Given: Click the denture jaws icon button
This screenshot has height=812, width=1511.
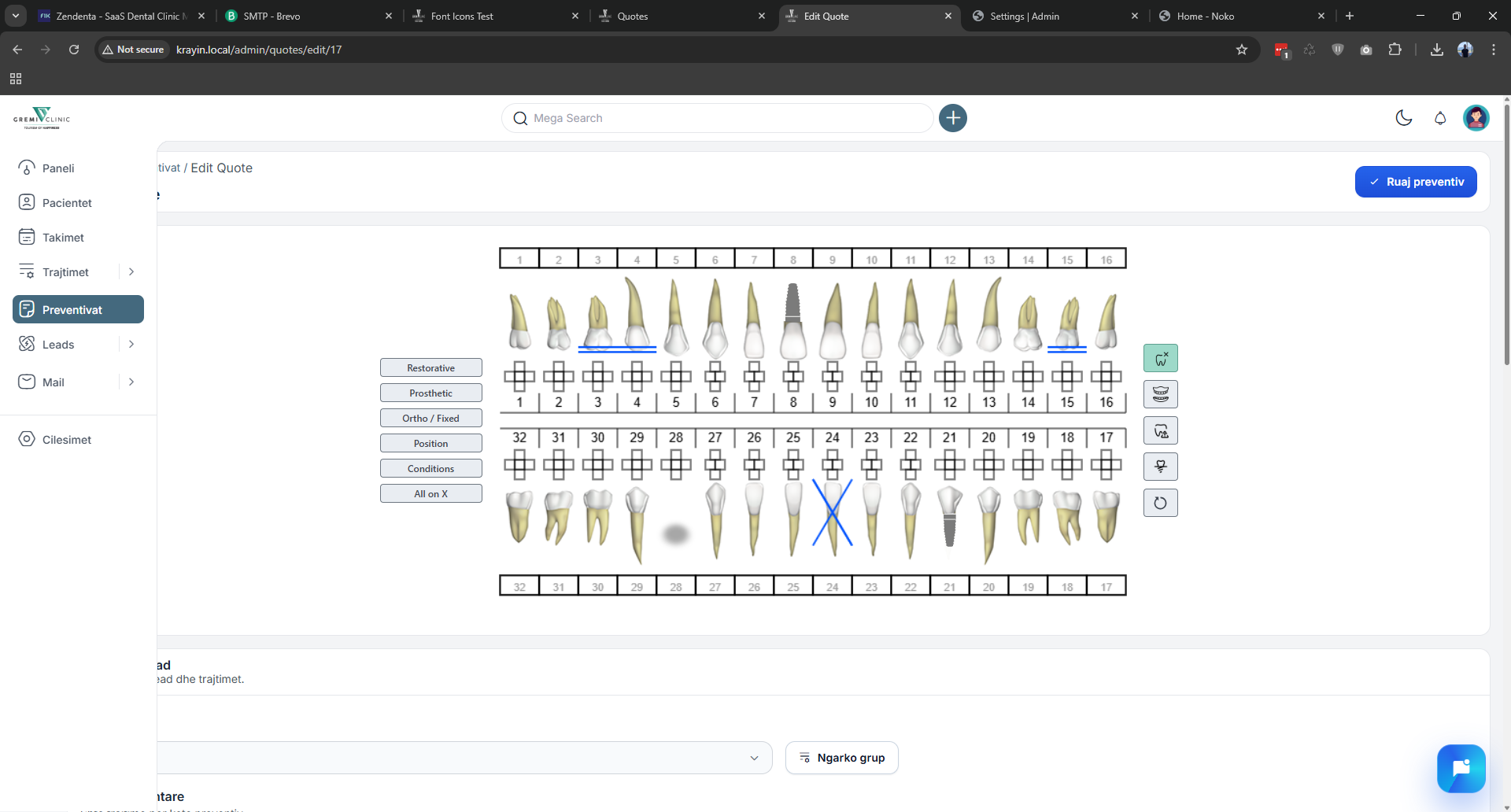Looking at the screenshot, I should (x=1160, y=394).
